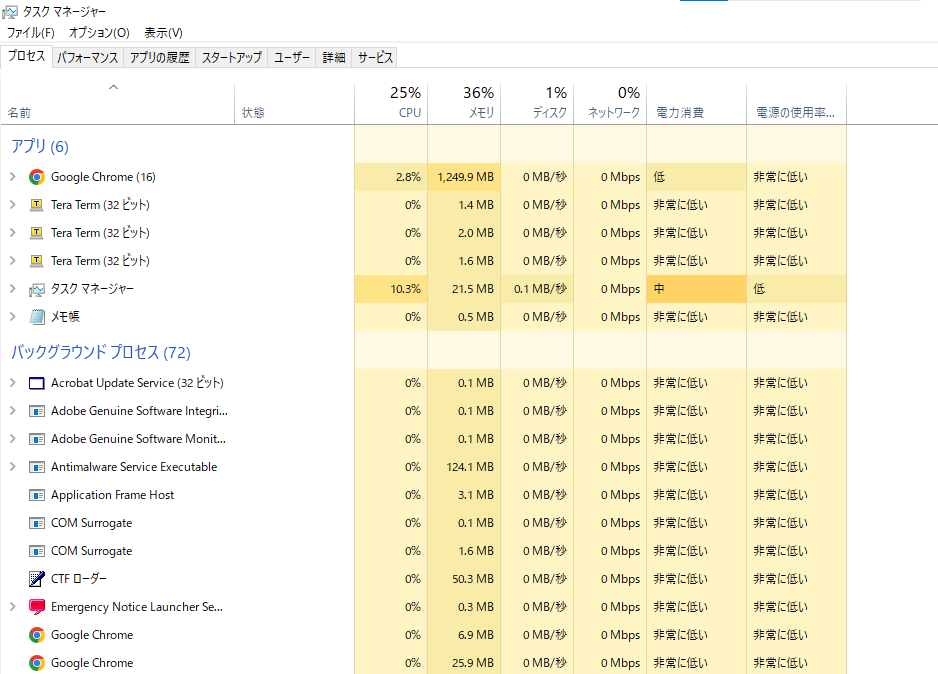Switch to the スタートアップ tab
Screen dimensions: 938x674
point(231,58)
